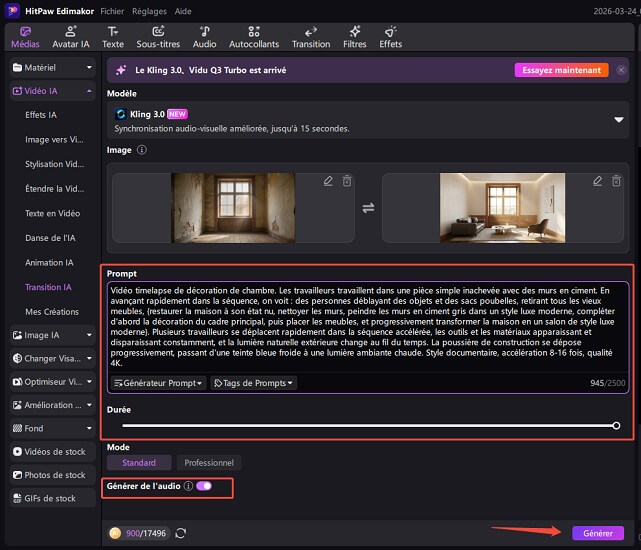
Task: Refresh the credits balance at bottom
Action: tap(181, 534)
